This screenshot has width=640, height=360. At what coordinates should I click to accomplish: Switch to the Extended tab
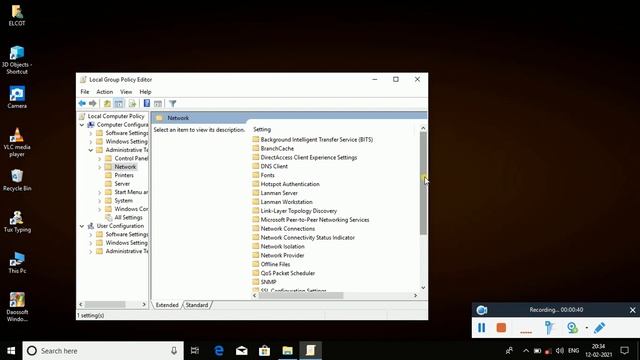click(x=167, y=305)
